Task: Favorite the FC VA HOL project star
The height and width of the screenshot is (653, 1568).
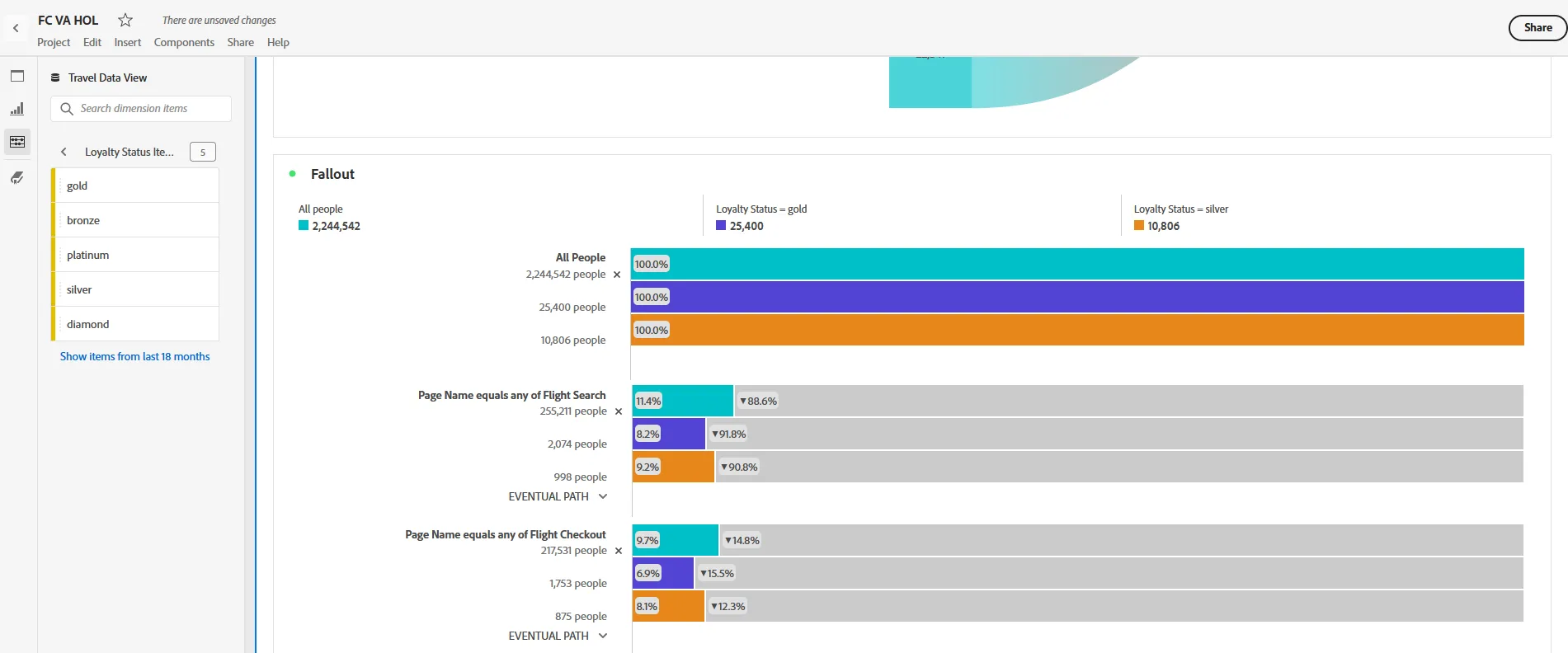Action: pos(125,20)
